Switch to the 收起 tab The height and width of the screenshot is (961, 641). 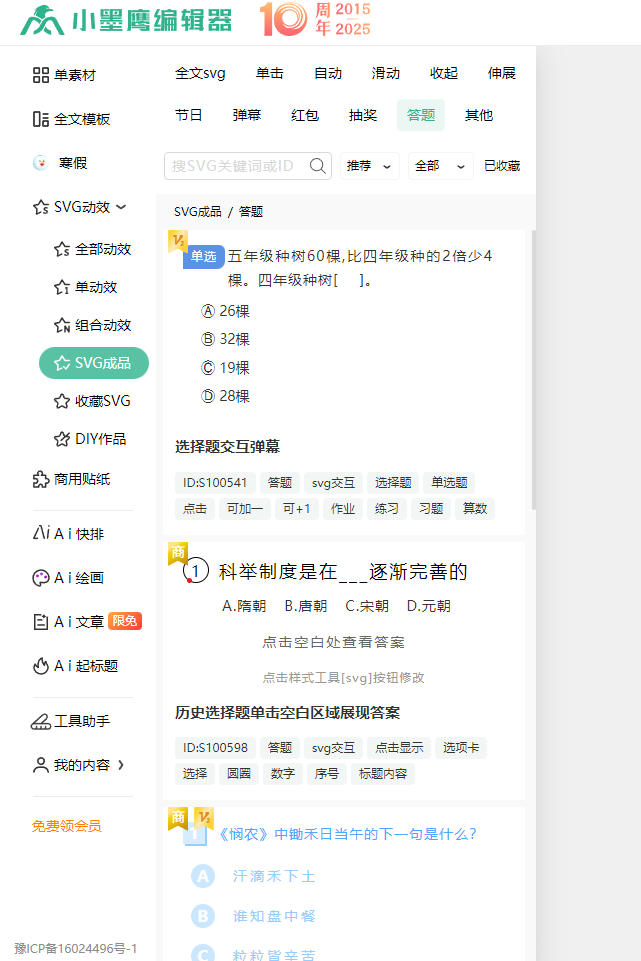(444, 74)
